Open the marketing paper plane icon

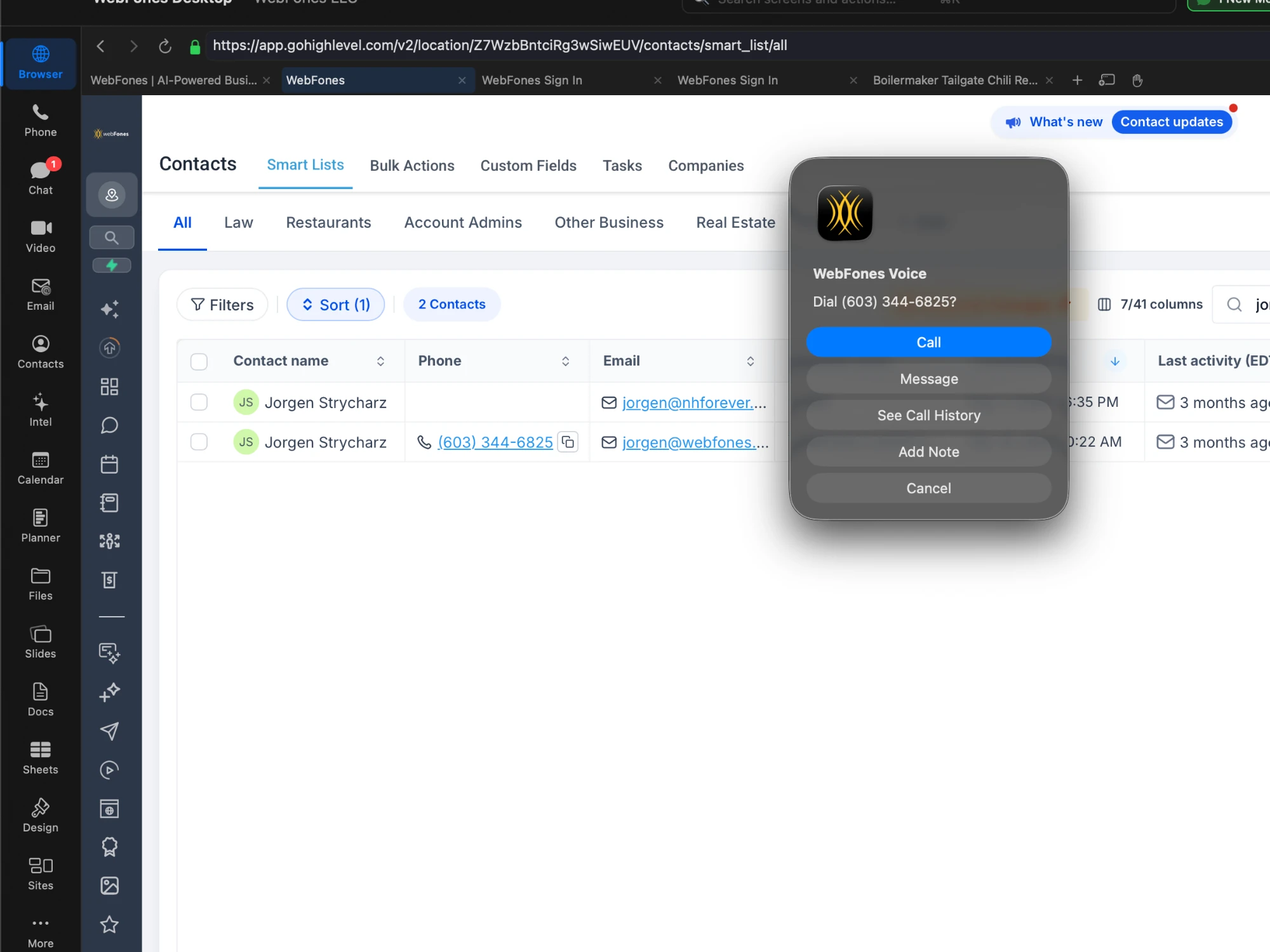point(110,731)
